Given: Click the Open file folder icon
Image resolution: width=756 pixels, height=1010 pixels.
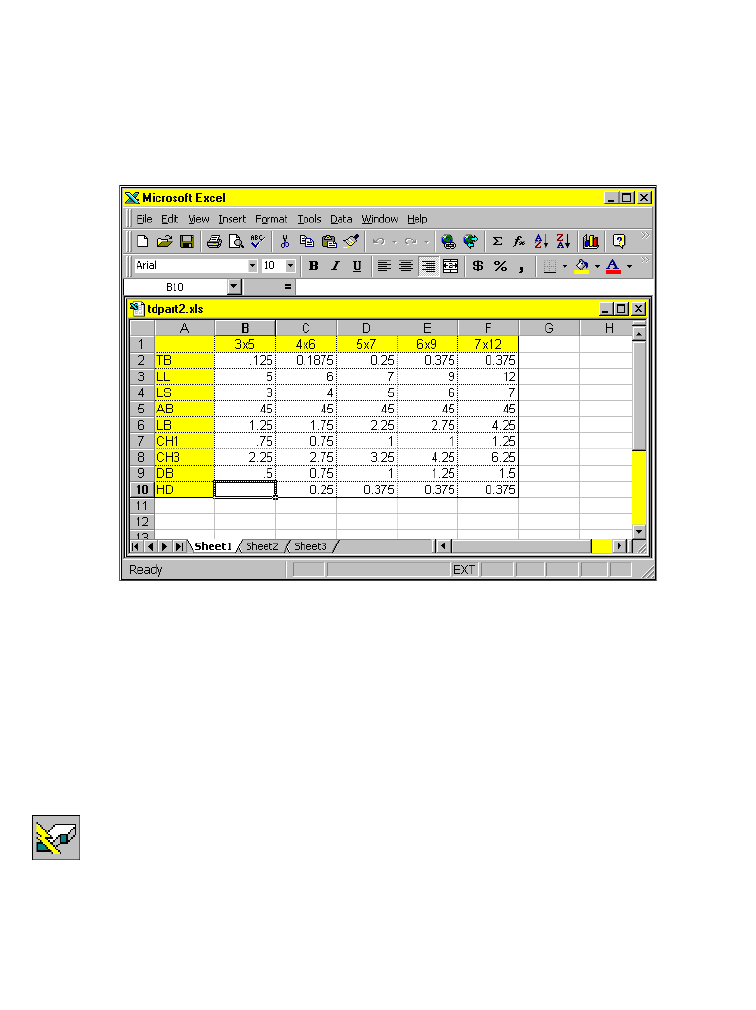Looking at the screenshot, I should click(x=164, y=242).
